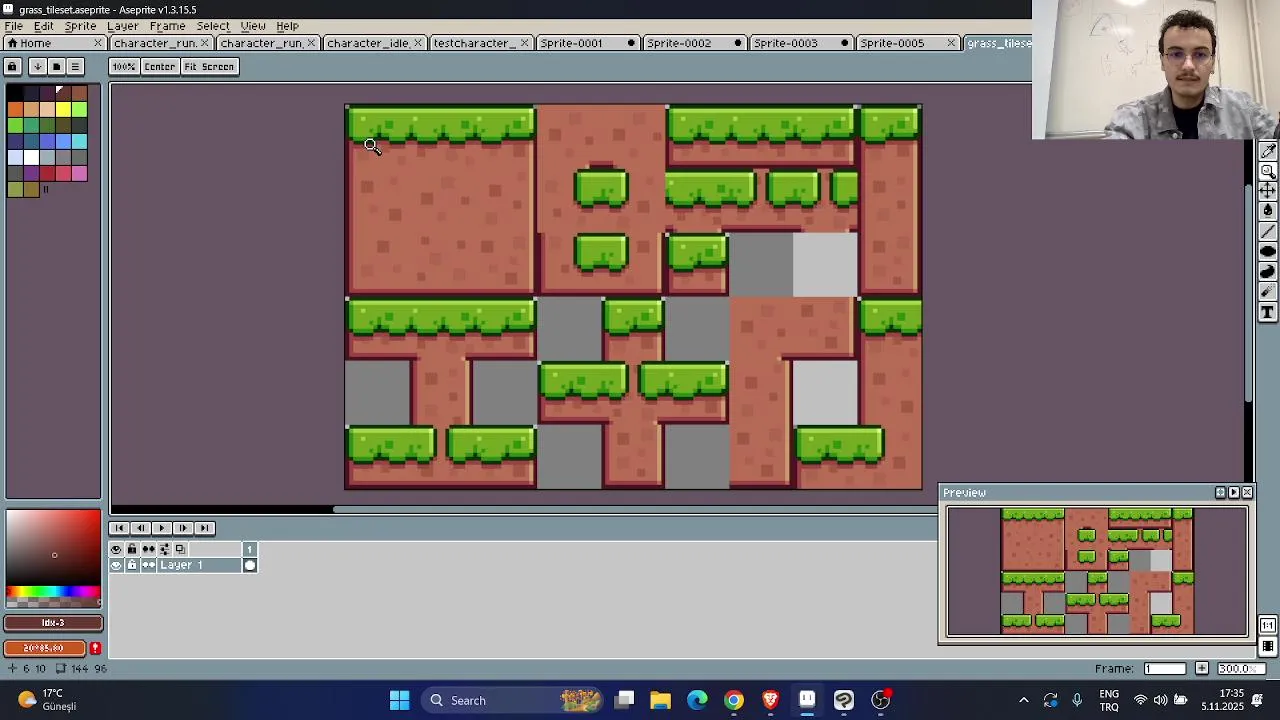Toggle lock on Layer 1
This screenshot has height=720, width=1280.
(132, 565)
